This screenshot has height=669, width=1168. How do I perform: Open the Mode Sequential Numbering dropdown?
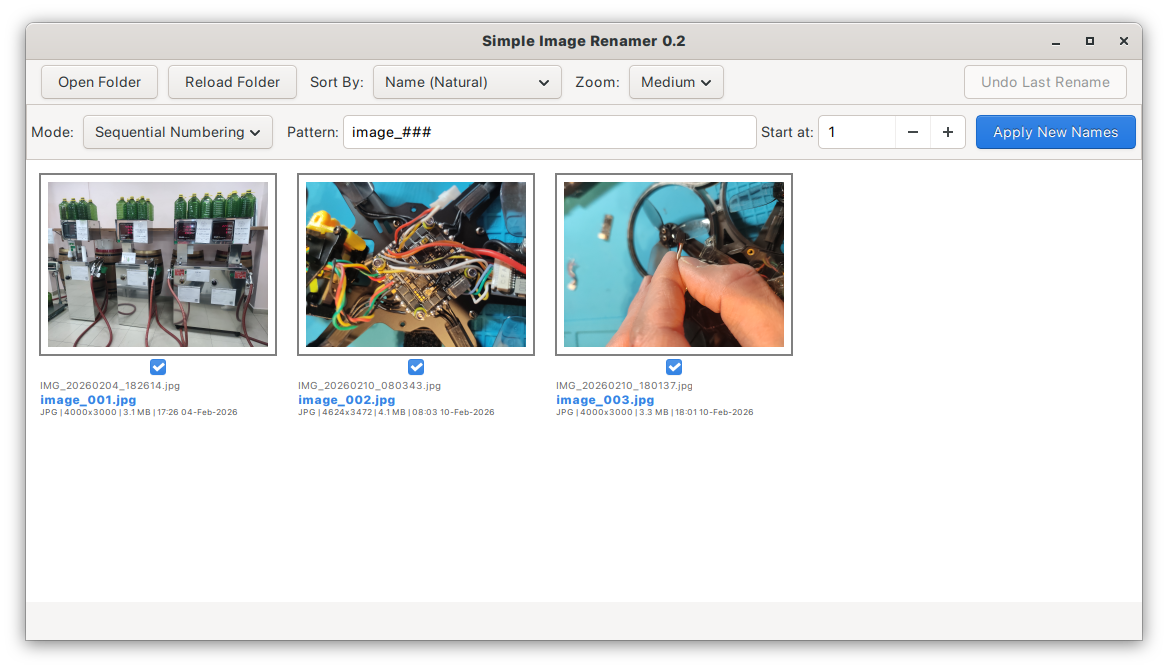[x=178, y=132]
